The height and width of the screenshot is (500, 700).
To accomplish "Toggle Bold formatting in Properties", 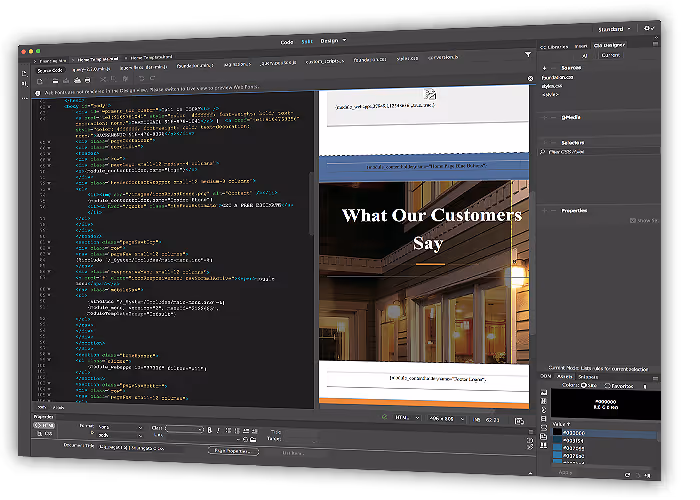I will 209,430.
